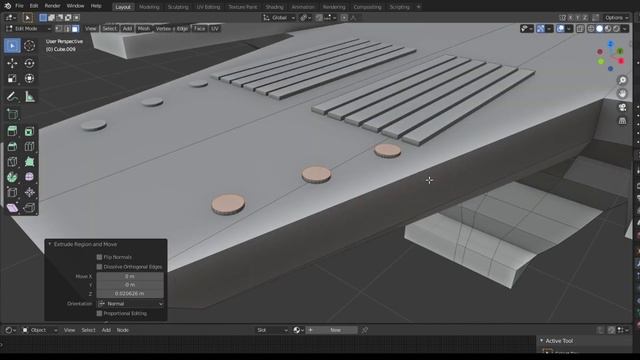Toggle viewport overlays button
Screen dimensions: 640x360
(x=561, y=29)
